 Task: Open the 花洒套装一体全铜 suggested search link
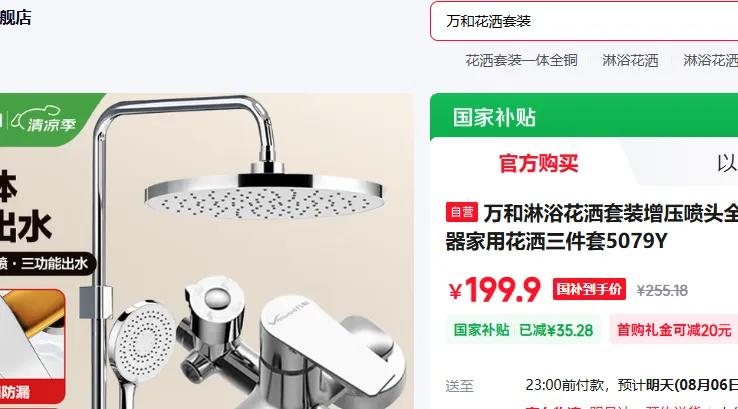pyautogui.click(x=521, y=61)
